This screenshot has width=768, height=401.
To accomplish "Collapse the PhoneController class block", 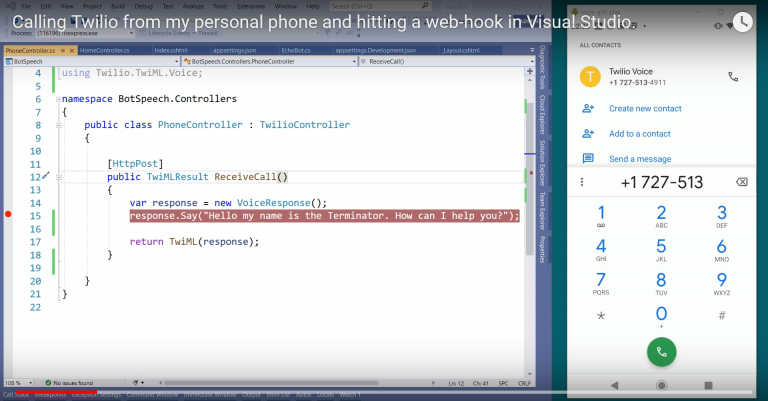I will point(58,125).
